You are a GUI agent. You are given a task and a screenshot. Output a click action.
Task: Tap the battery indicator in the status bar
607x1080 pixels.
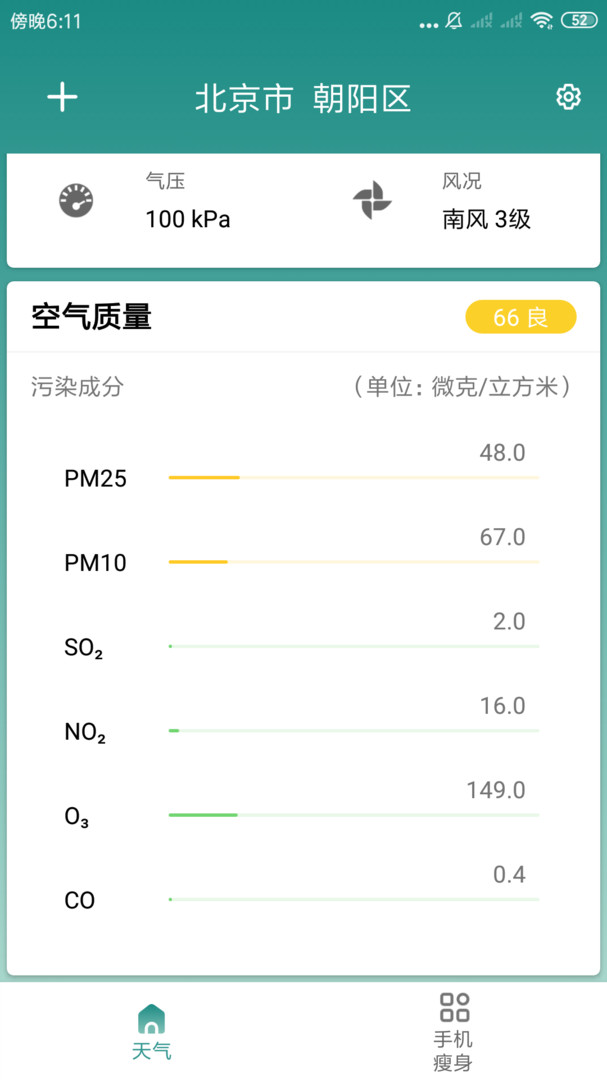(579, 20)
